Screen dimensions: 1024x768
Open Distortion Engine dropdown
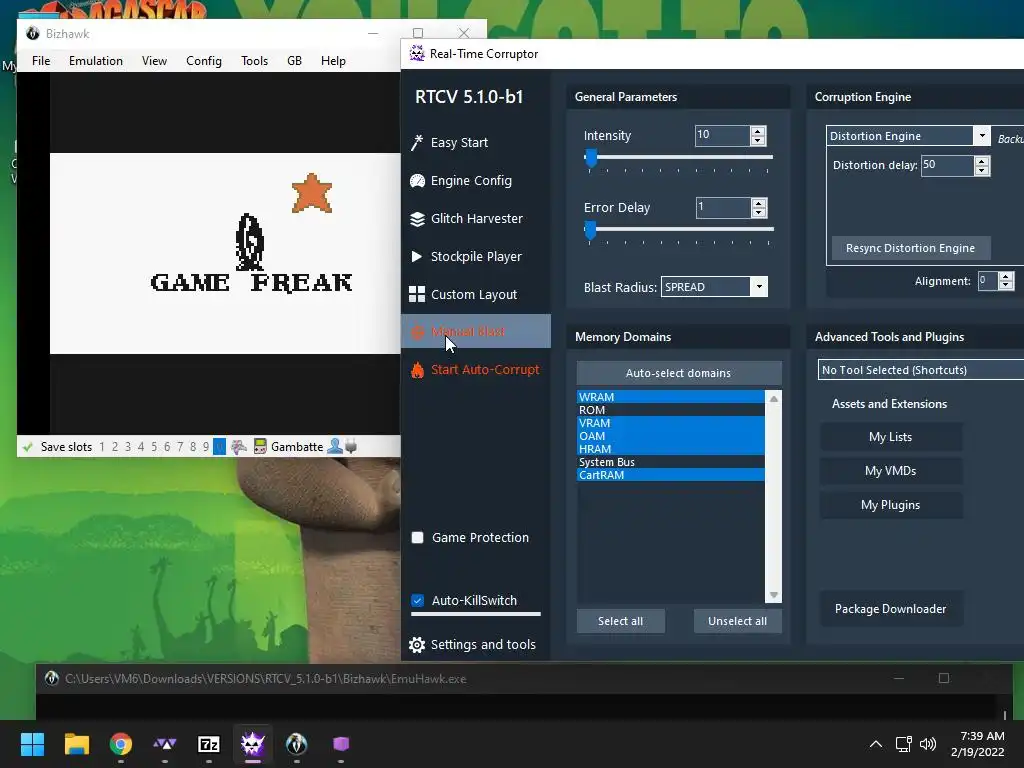point(982,135)
